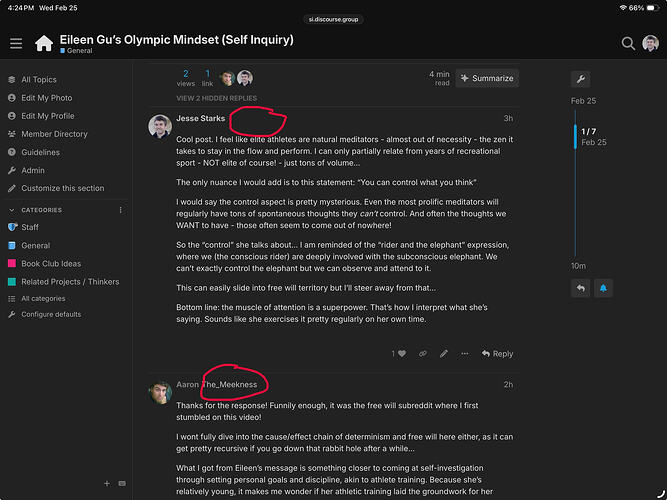Copy the post link via the chain icon
This screenshot has height=500, width=667.
(x=423, y=354)
